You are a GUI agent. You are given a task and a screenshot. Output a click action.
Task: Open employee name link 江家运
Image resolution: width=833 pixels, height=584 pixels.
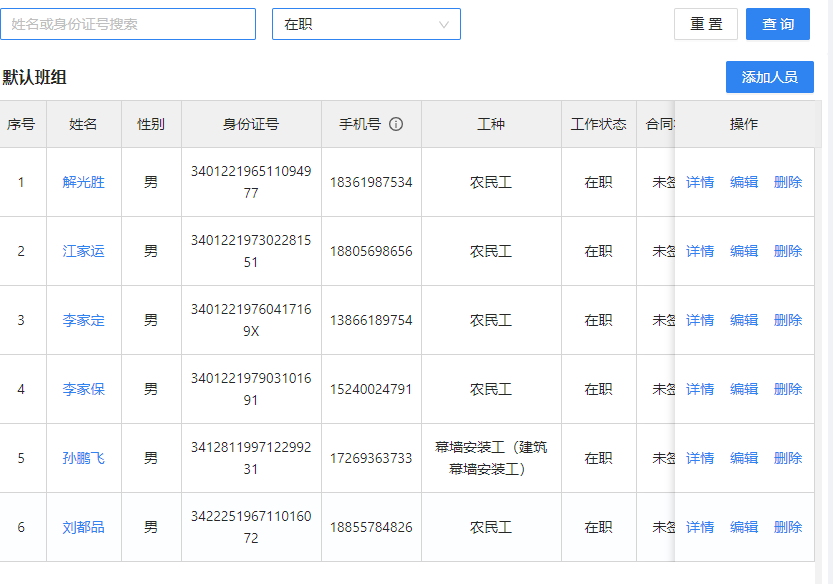pos(84,251)
